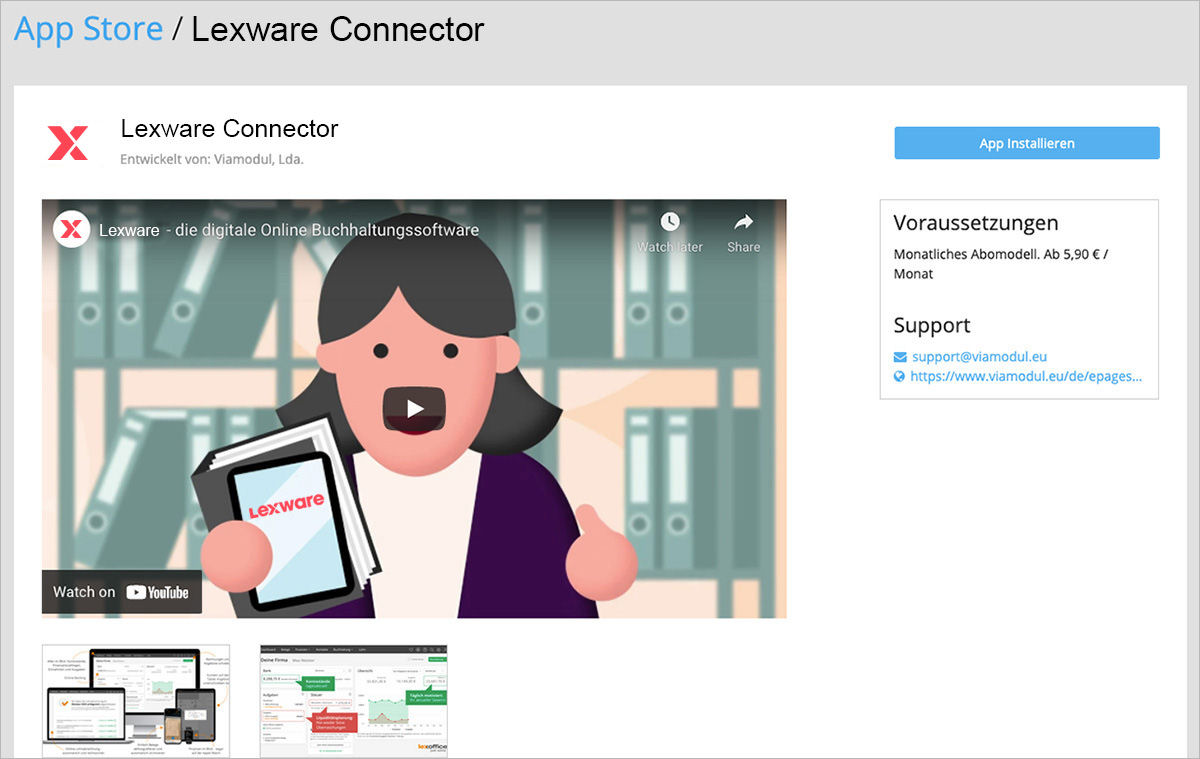
Task: Click the Support heading
Action: pos(932,325)
